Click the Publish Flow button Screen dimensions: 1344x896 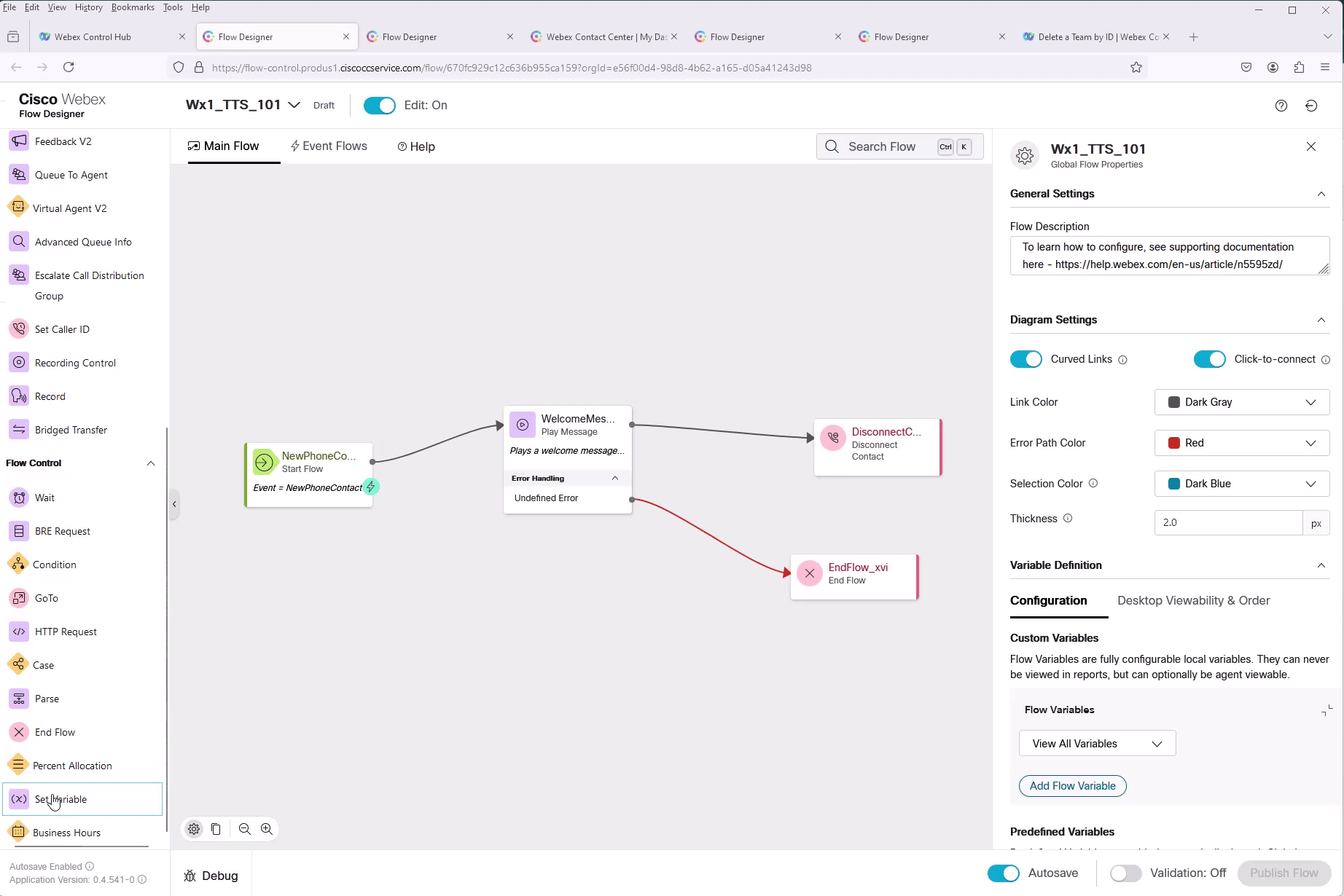[1284, 873]
